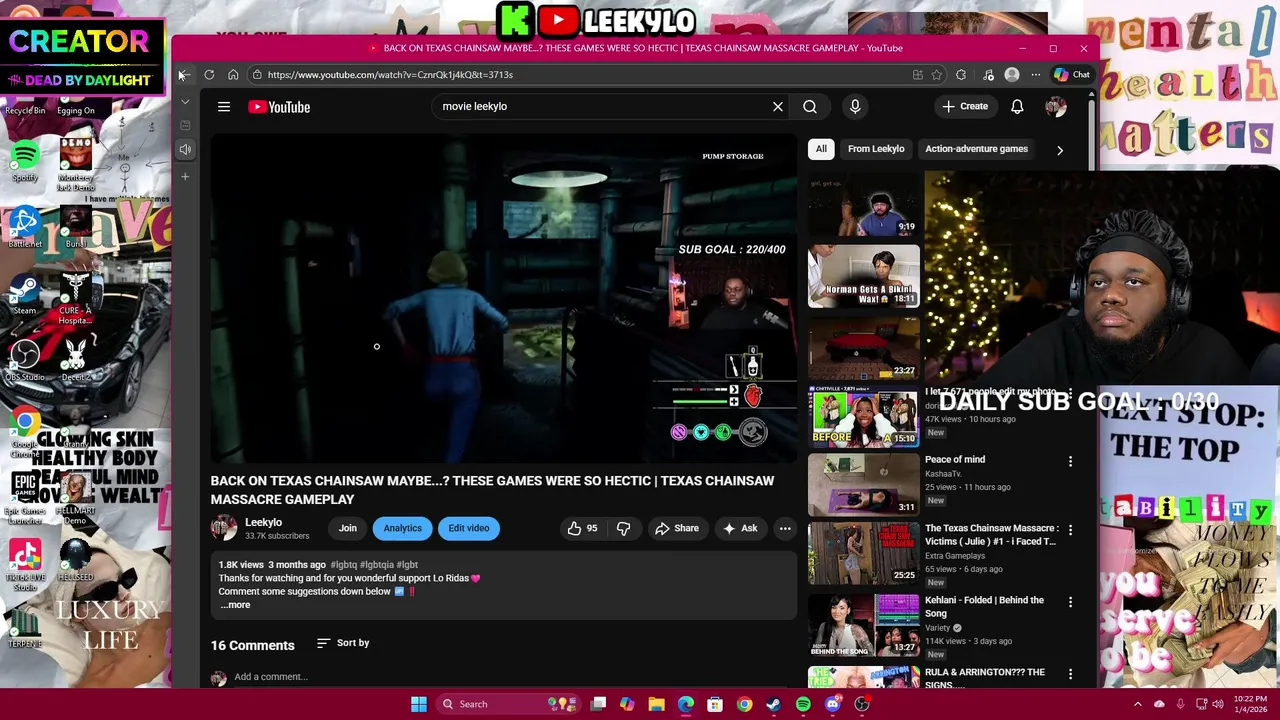Mute tab using sidebar speaker icon
Screen dimensions: 1280x720
185,149
